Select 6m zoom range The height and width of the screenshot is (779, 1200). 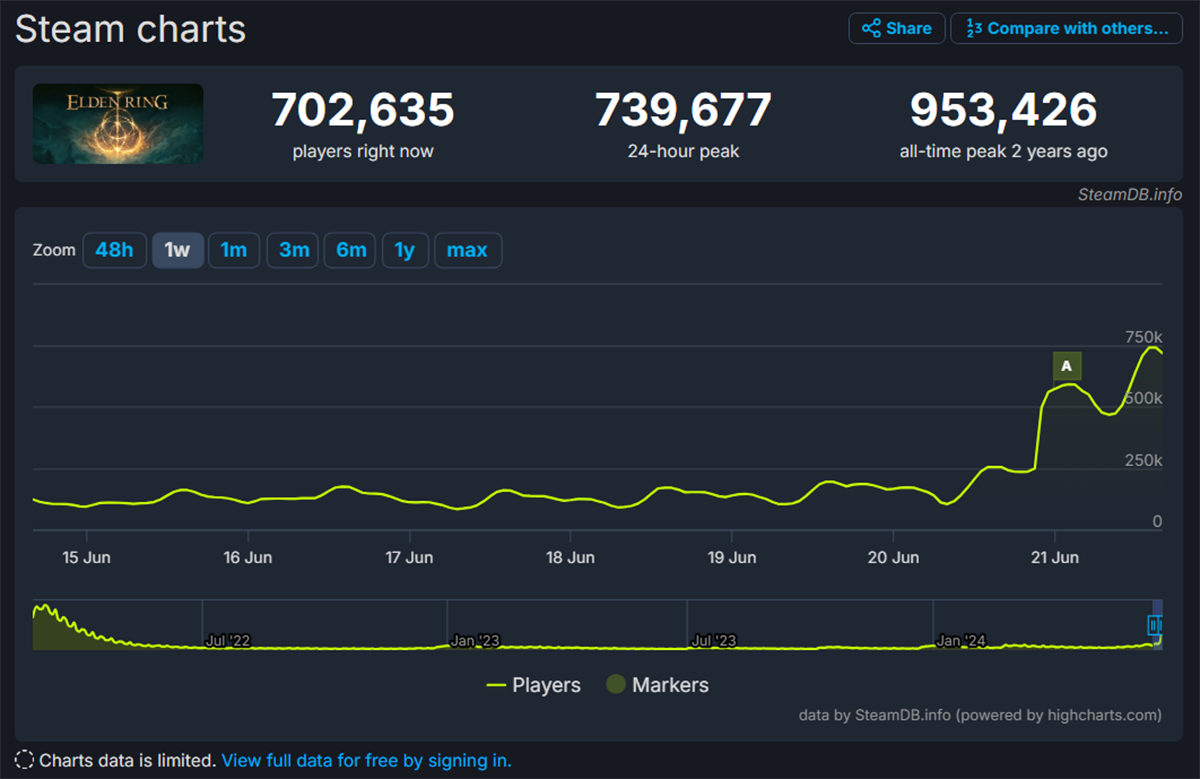click(351, 250)
